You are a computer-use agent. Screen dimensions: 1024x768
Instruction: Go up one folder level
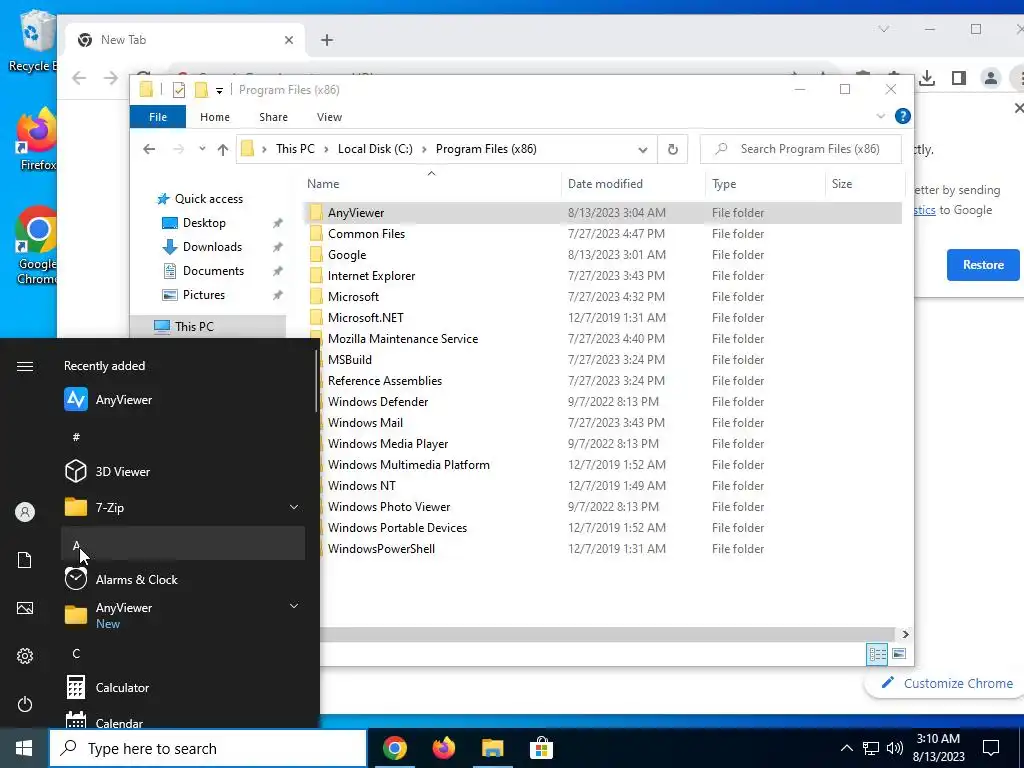(x=223, y=150)
